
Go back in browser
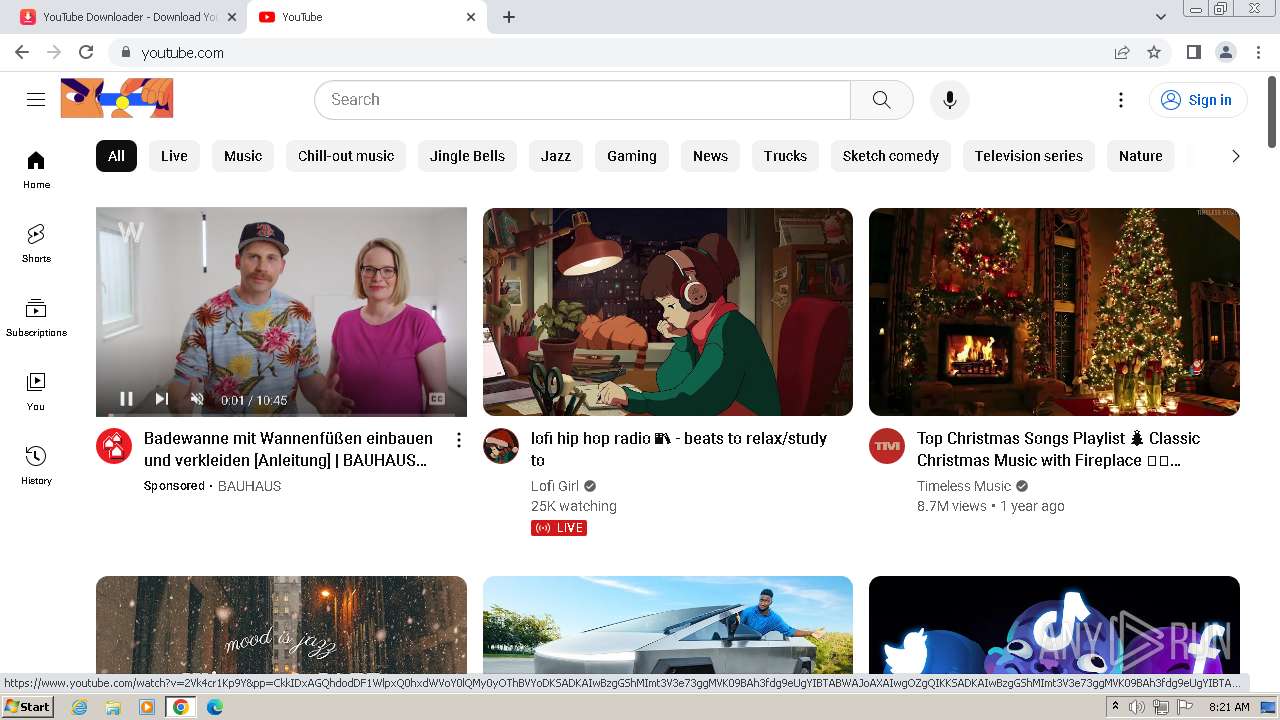[x=22, y=52]
